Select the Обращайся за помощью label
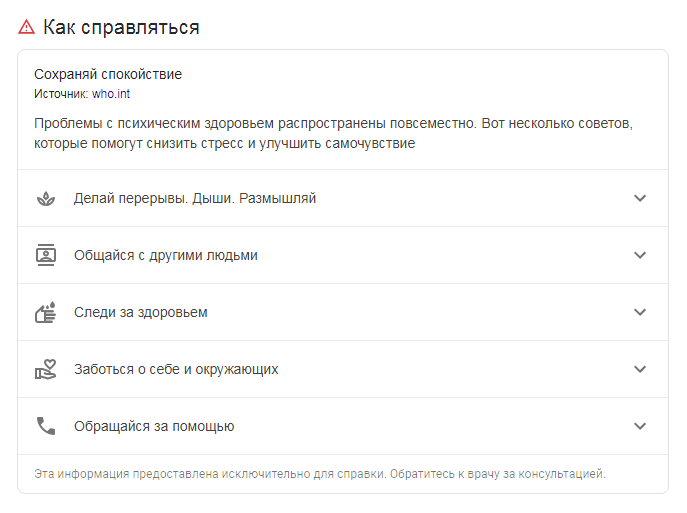 tap(154, 426)
